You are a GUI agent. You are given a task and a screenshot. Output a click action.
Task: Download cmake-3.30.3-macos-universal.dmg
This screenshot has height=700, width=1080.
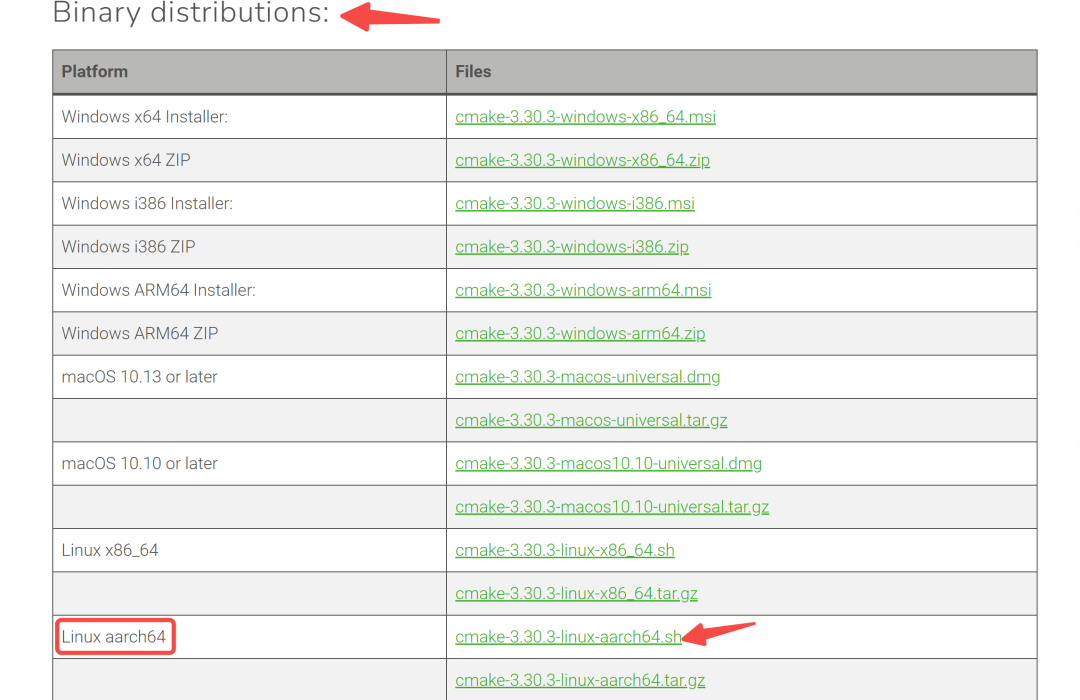pos(588,378)
